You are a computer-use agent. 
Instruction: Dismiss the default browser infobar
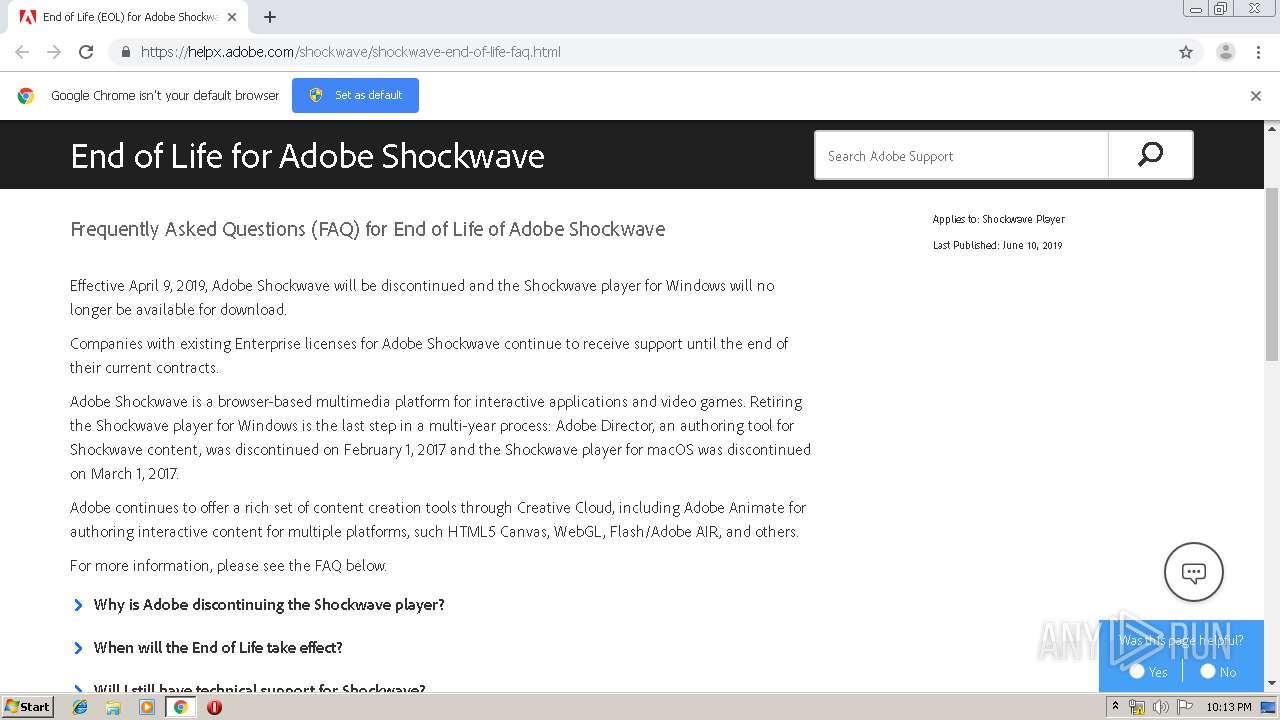point(1256,96)
